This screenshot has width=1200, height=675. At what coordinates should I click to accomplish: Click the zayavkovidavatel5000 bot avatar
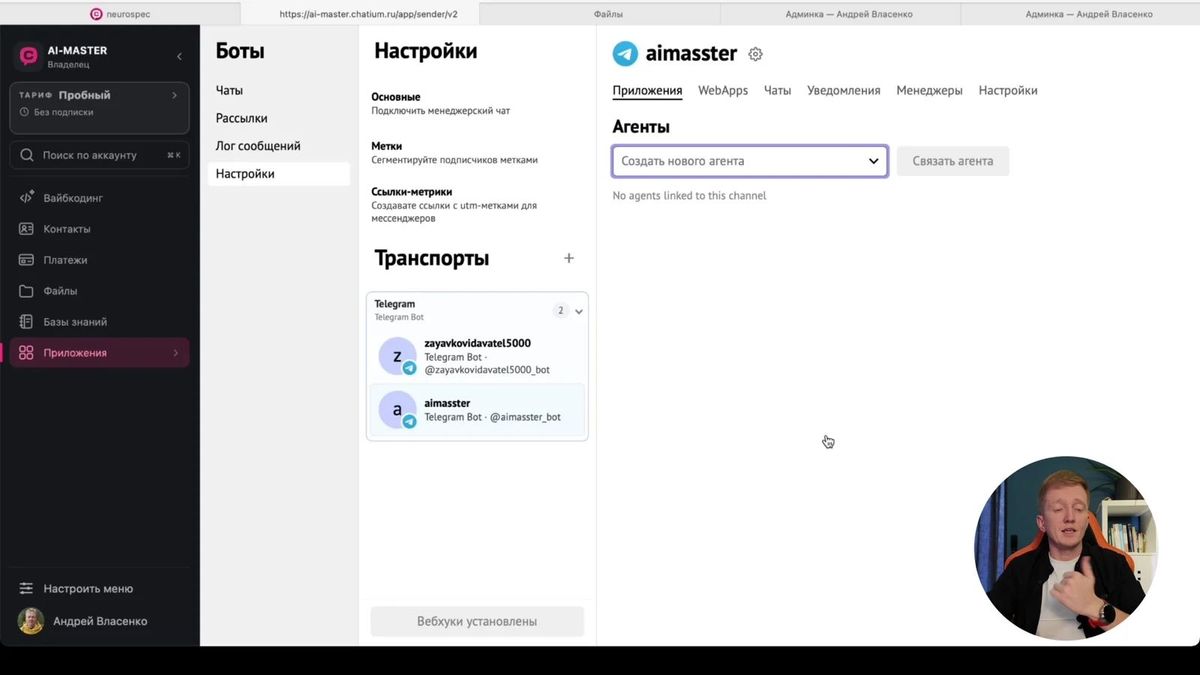[397, 356]
